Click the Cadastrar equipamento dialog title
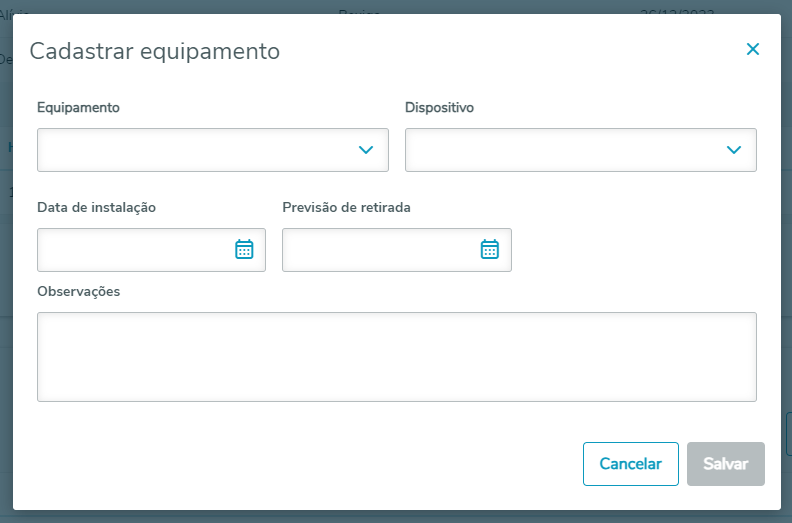Viewport: 792px width, 523px height. pyautogui.click(x=154, y=51)
